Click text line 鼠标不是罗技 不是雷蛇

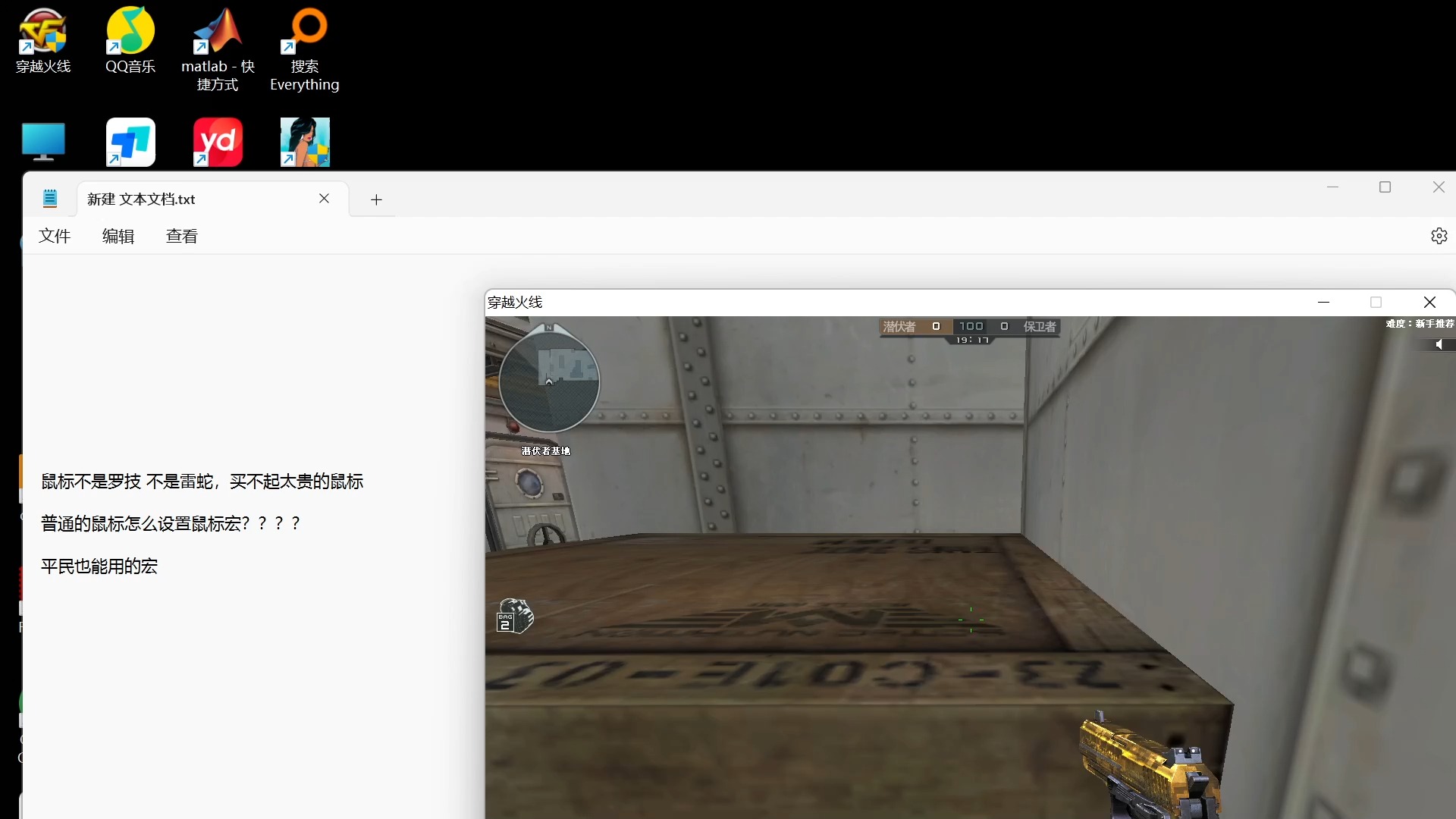202,481
